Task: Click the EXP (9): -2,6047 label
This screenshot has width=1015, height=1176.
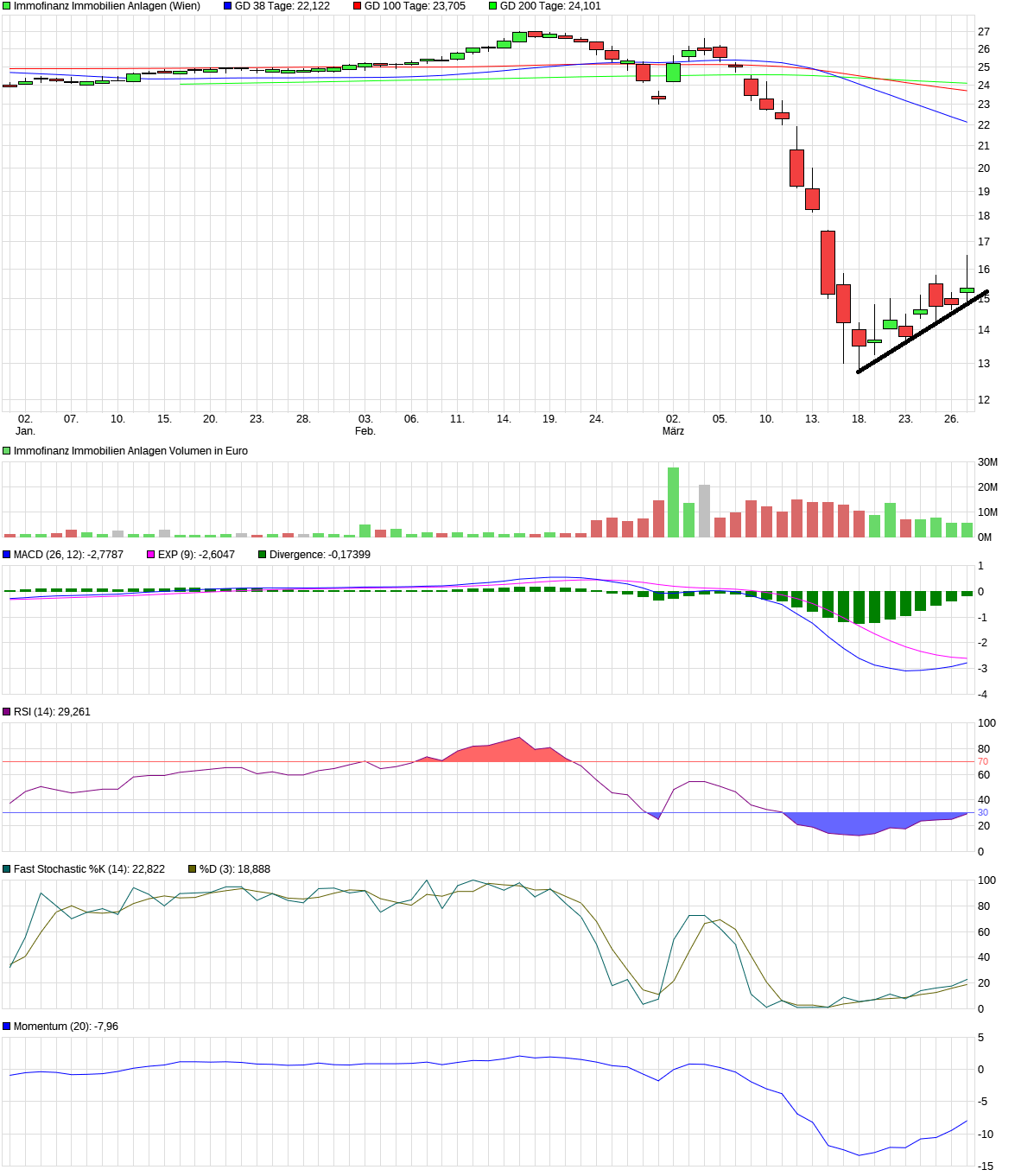Action: point(196,555)
